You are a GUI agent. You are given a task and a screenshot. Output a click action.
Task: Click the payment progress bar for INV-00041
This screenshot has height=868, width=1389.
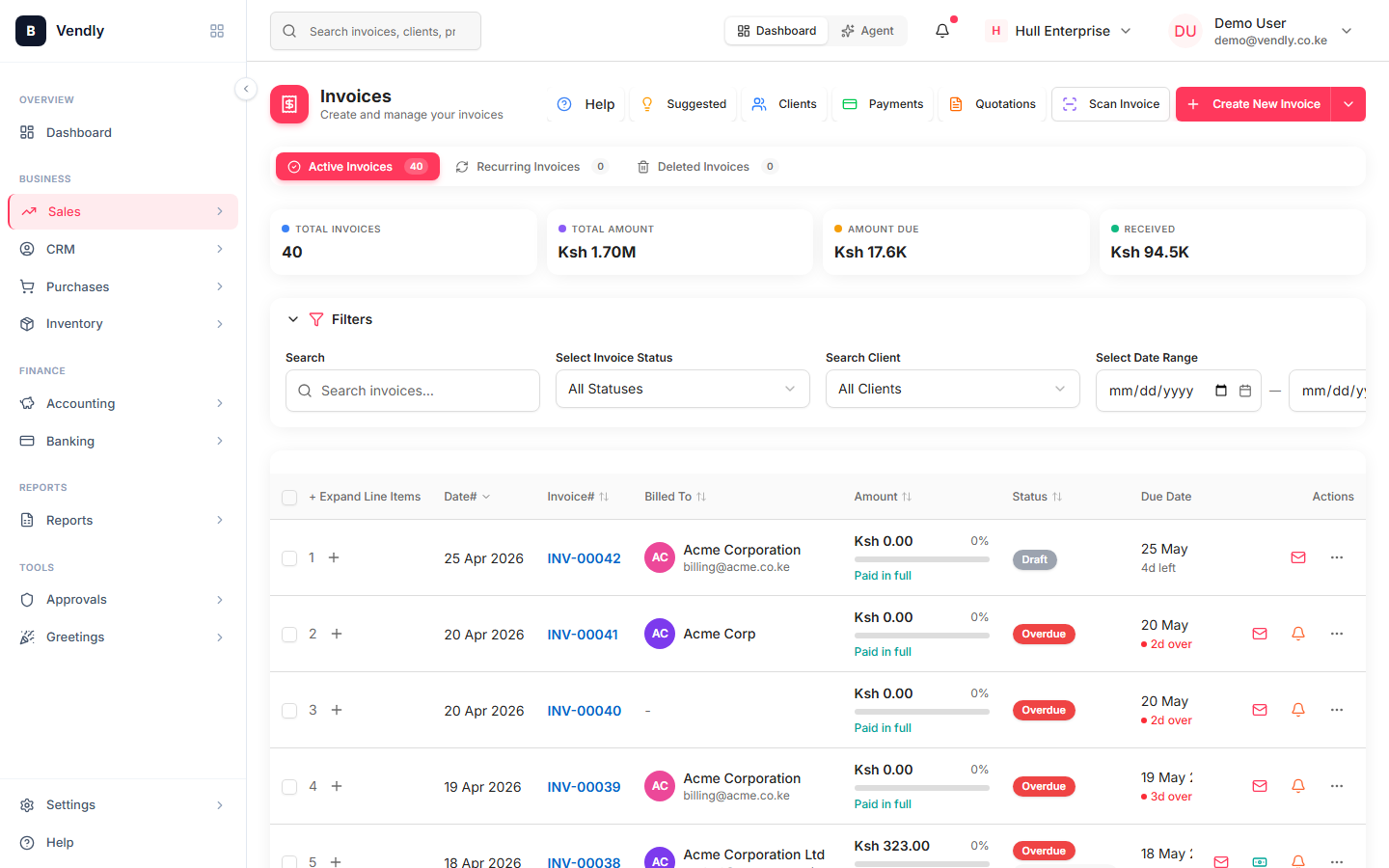coord(921,636)
